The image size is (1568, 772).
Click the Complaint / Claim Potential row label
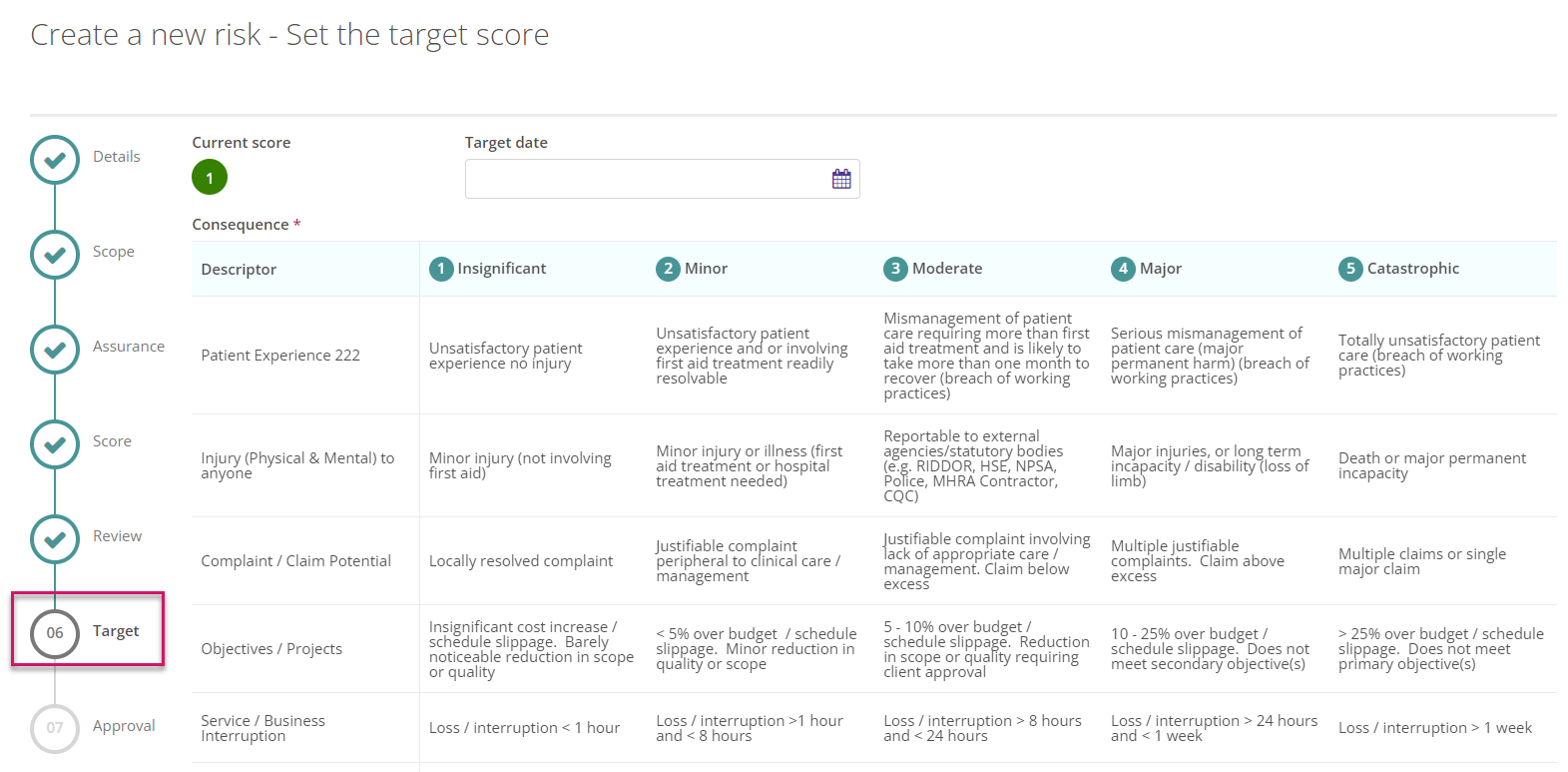[296, 561]
